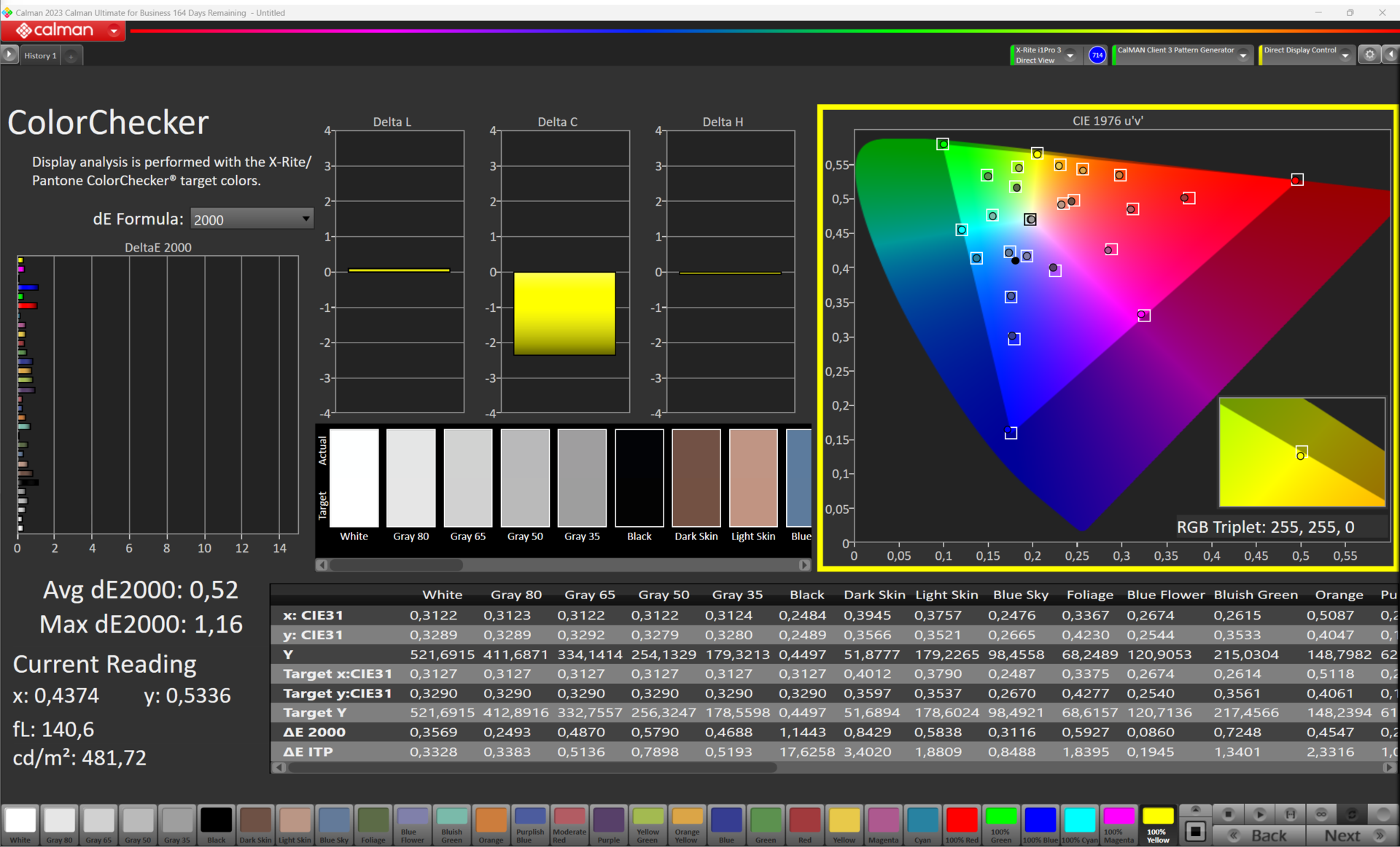Click the infinity continuous read icon
Viewport: 1400px width, 847px height.
1321,814
